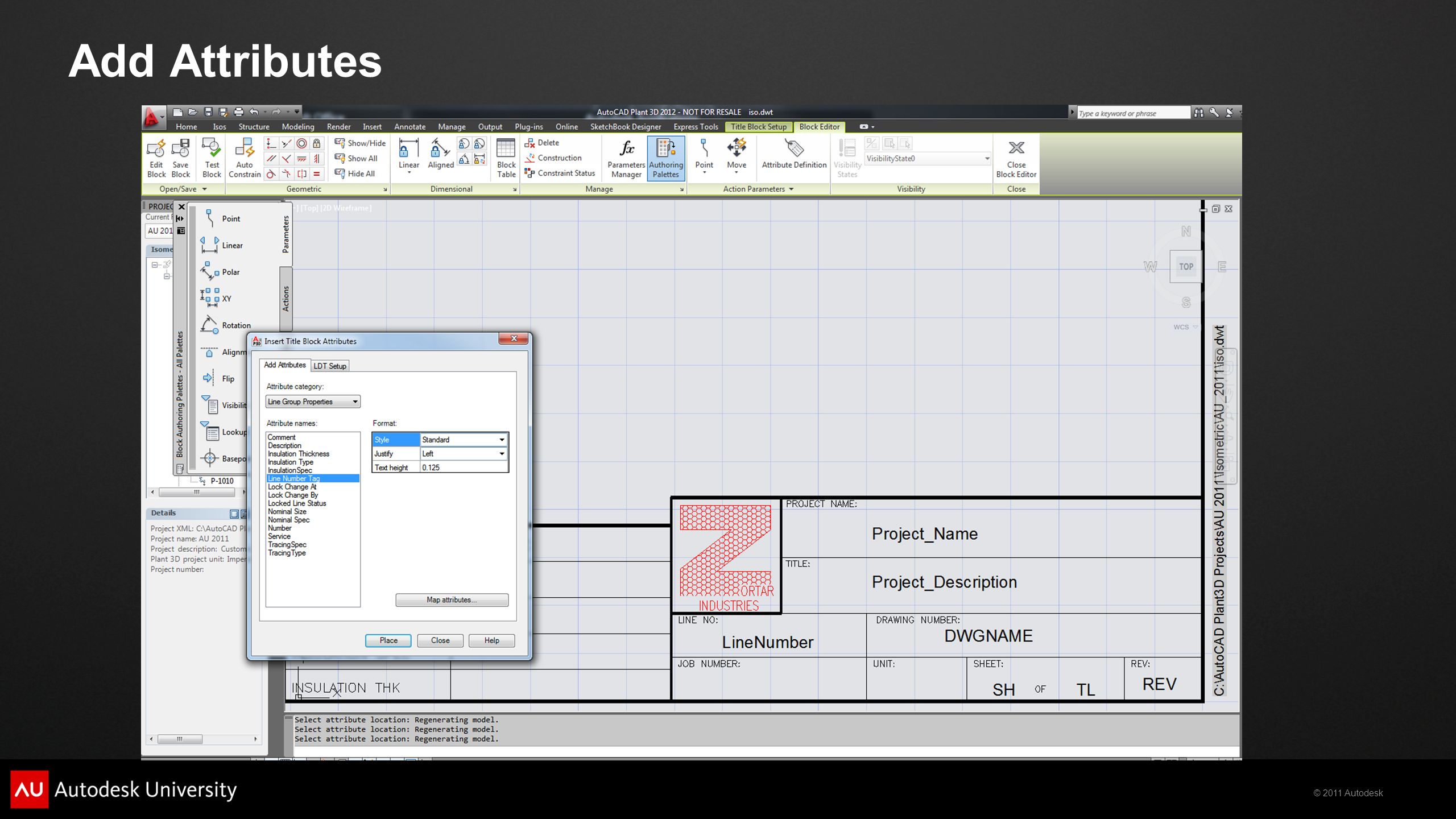Click Close Block Editor

[x=1016, y=159]
